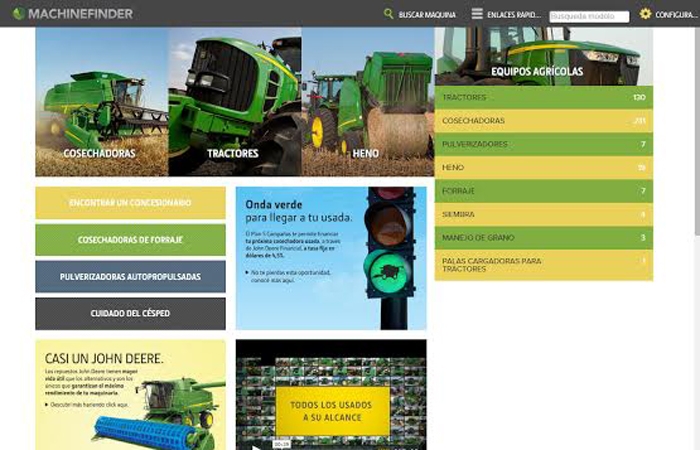Screen dimensions: 700x450
Task: Select Forraje row in equipment list
Action: coord(544,191)
